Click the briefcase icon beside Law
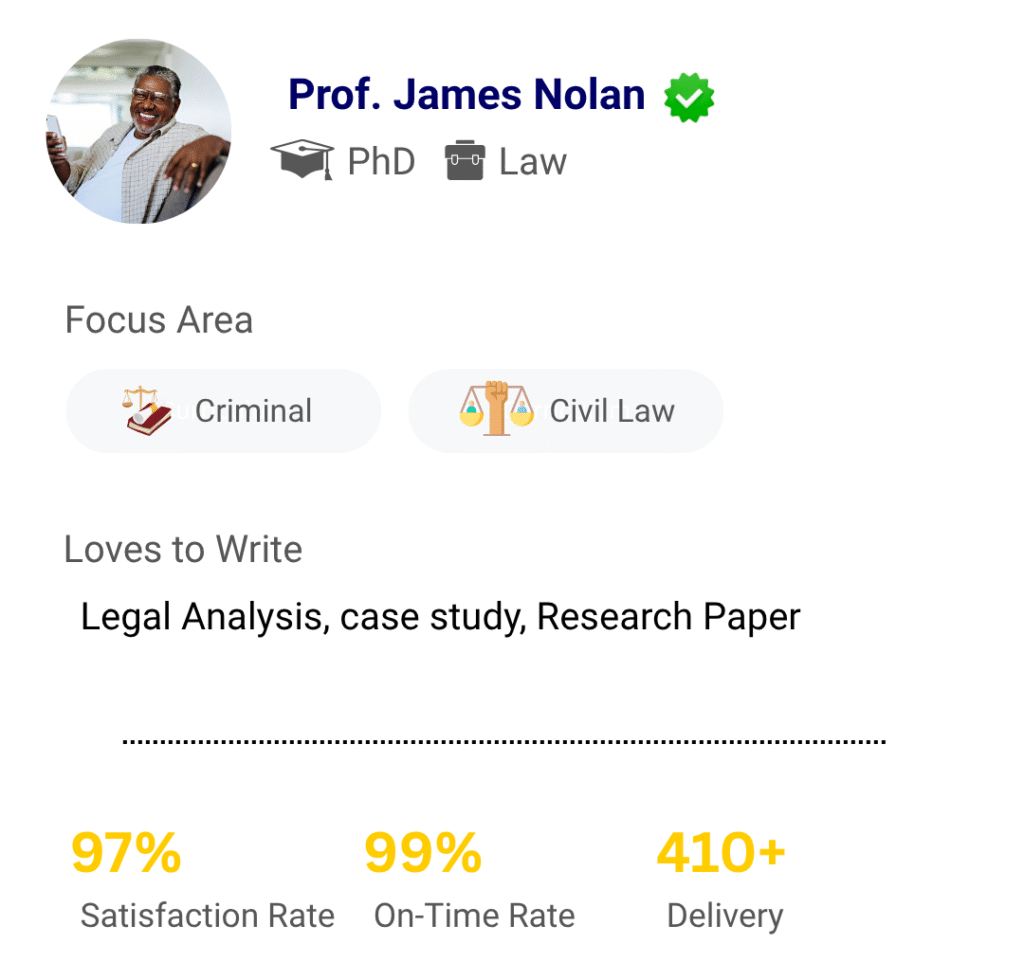Viewport: 1024px width, 980px height. click(x=465, y=161)
